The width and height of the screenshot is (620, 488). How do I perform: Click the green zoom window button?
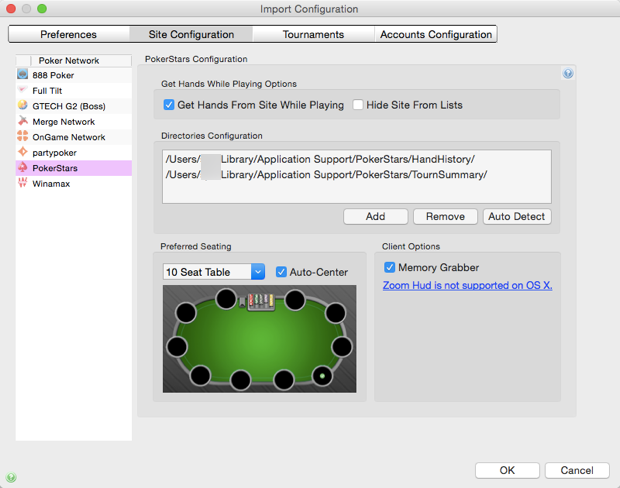tap(42, 8)
